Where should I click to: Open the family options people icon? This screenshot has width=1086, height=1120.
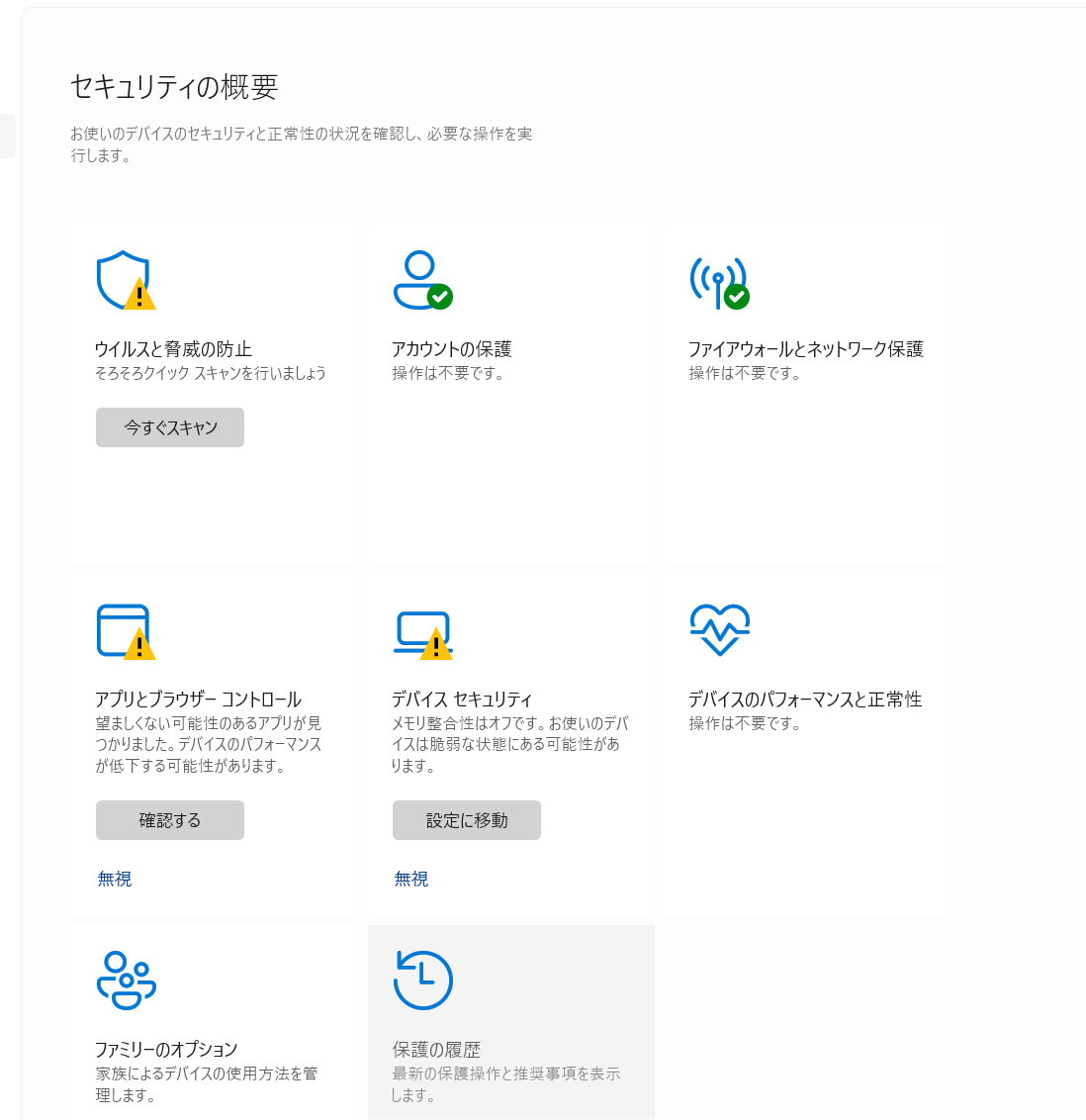tap(126, 980)
